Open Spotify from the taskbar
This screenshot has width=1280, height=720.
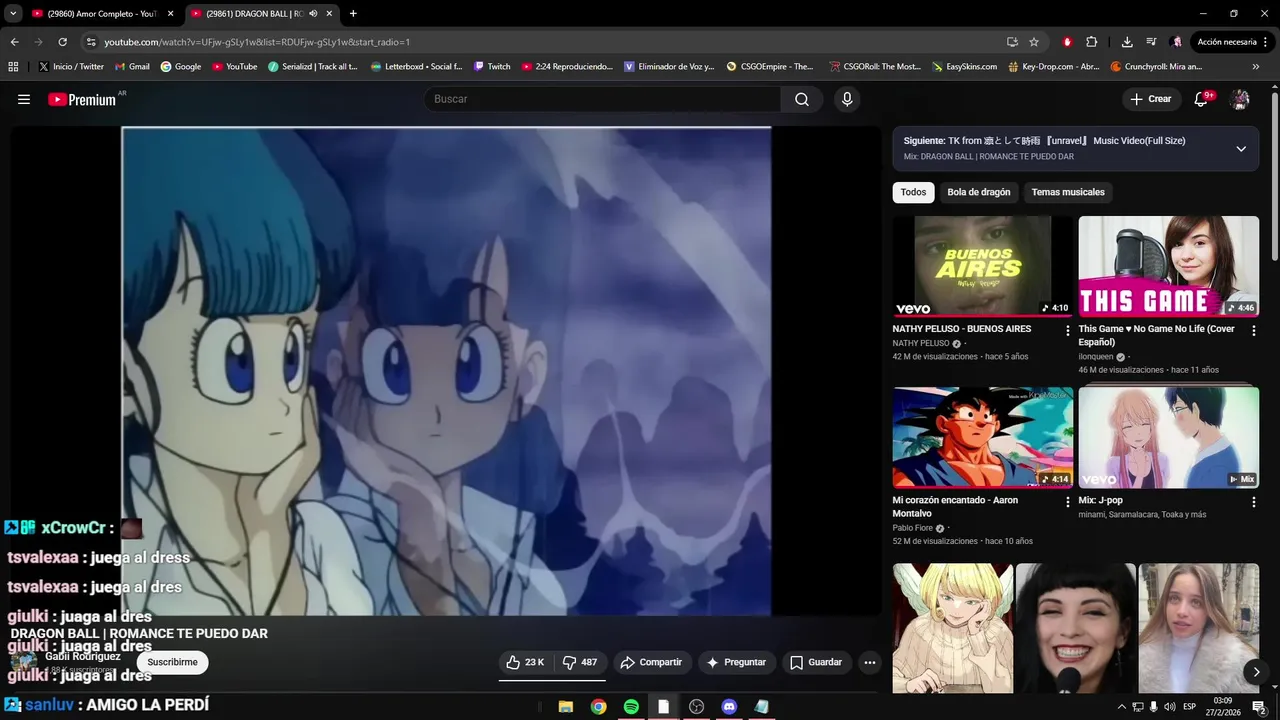point(631,706)
